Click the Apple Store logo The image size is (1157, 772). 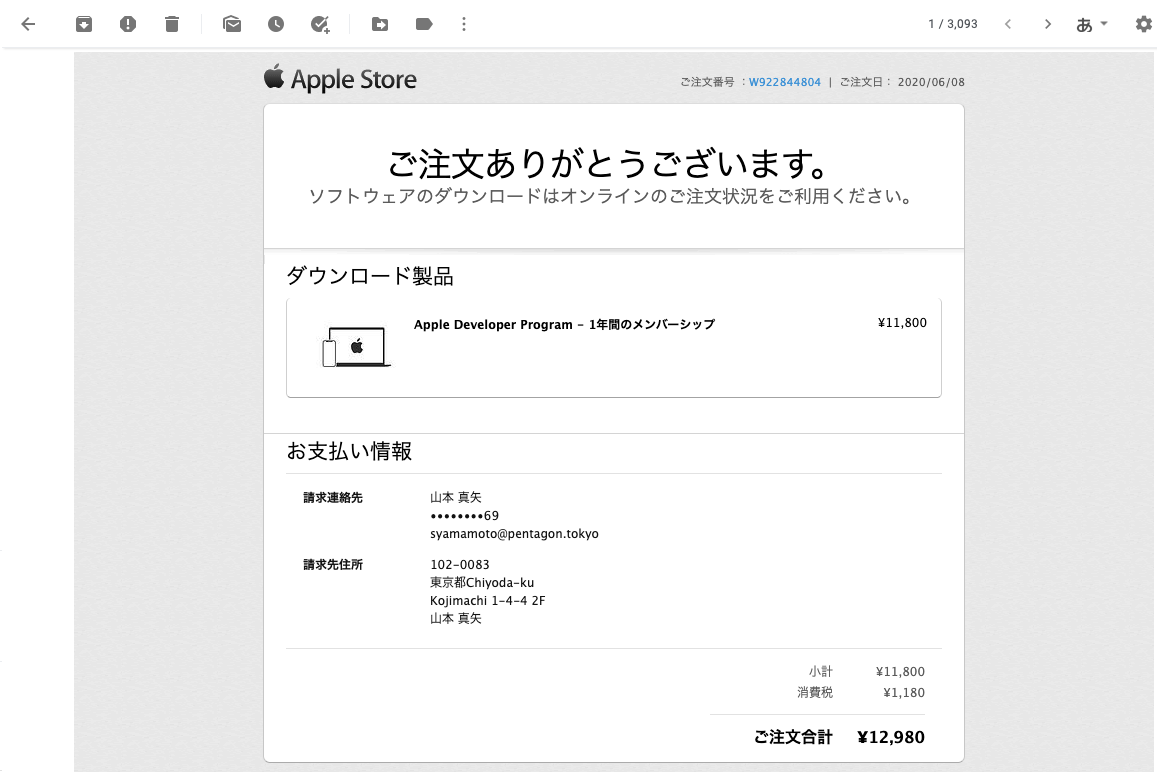pyautogui.click(x=340, y=78)
